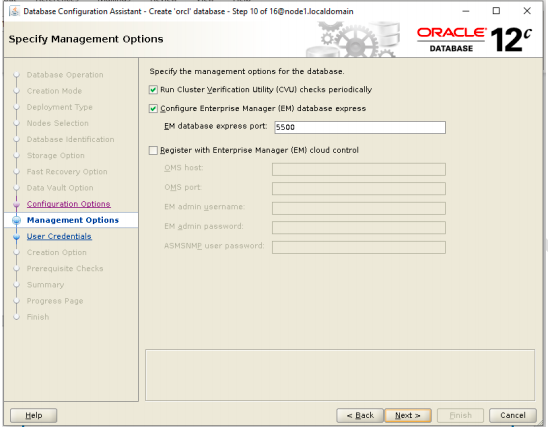Click the ASMSNMP user password field
The image size is (548, 427).
tap(359, 247)
